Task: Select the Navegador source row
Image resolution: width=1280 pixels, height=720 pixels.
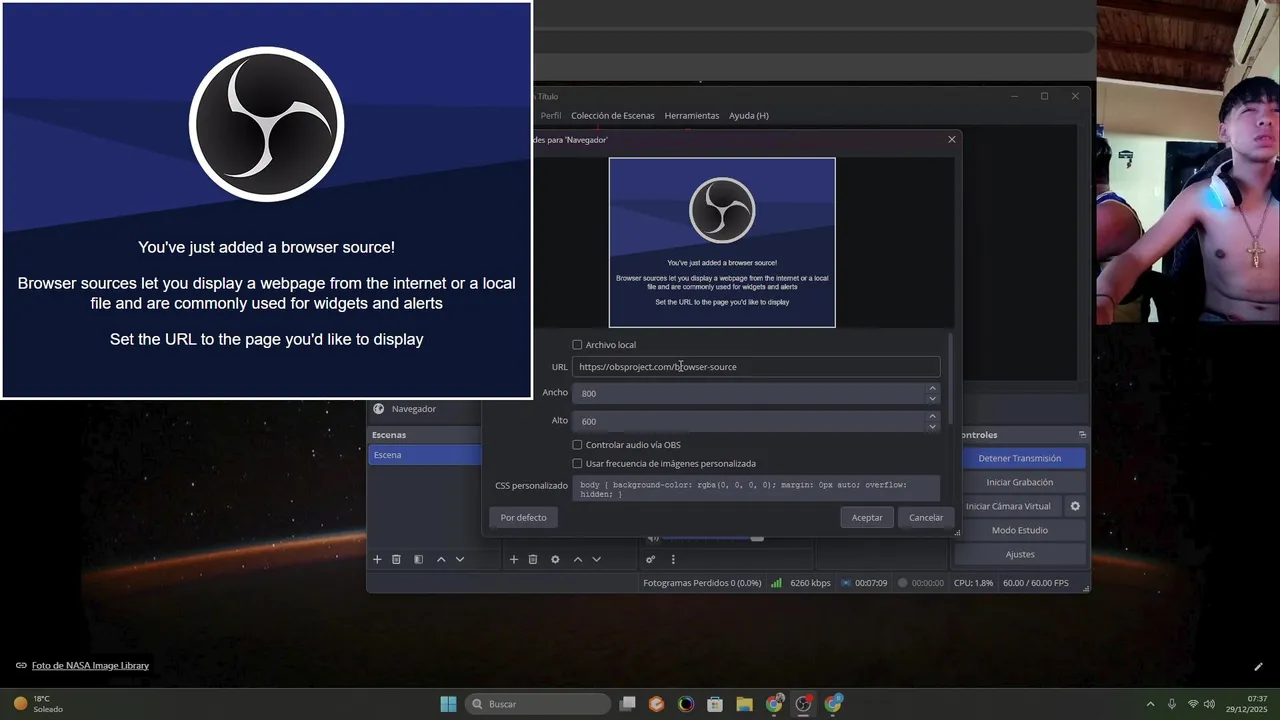Action: (425, 409)
